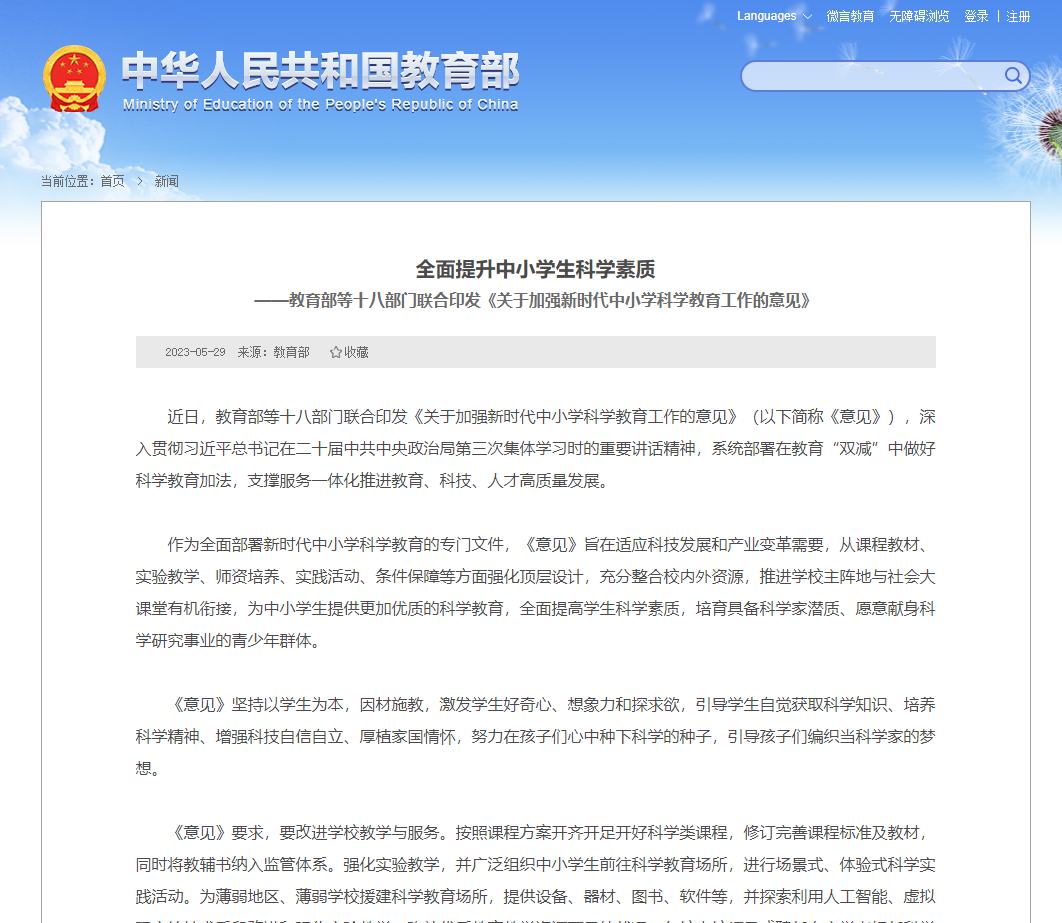This screenshot has height=923, width=1062.
Task: Click the article date 2023-05-29
Action: 195,352
